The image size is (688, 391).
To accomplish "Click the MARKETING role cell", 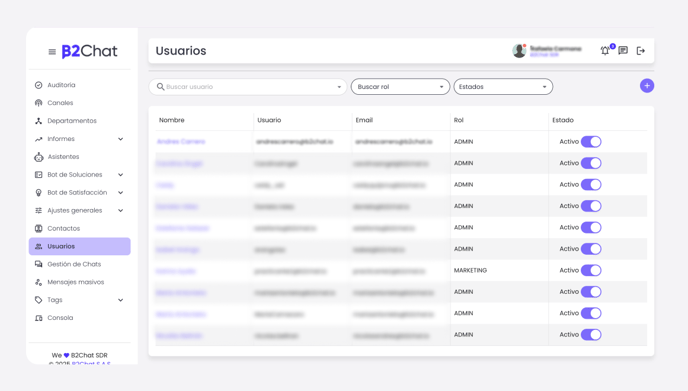I will pyautogui.click(x=470, y=270).
